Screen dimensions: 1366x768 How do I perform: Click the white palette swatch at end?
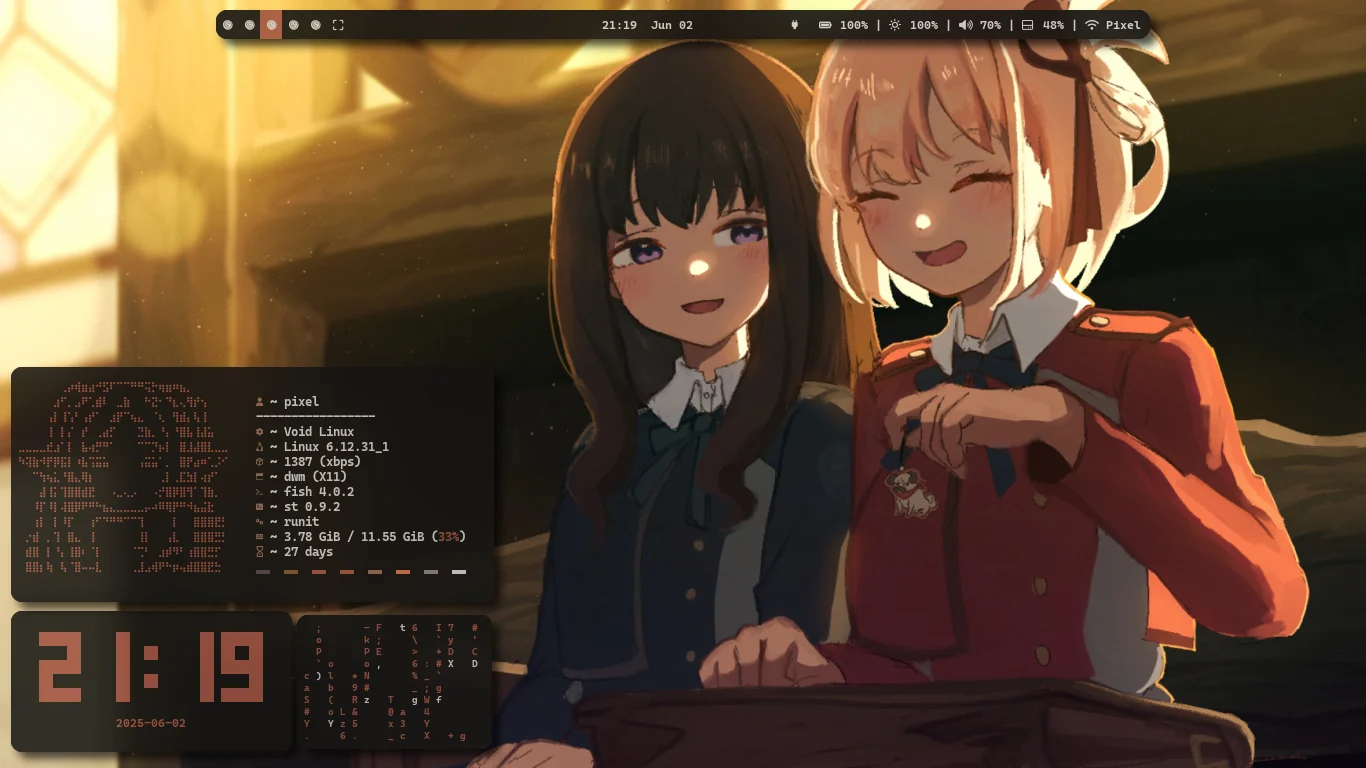click(x=459, y=572)
